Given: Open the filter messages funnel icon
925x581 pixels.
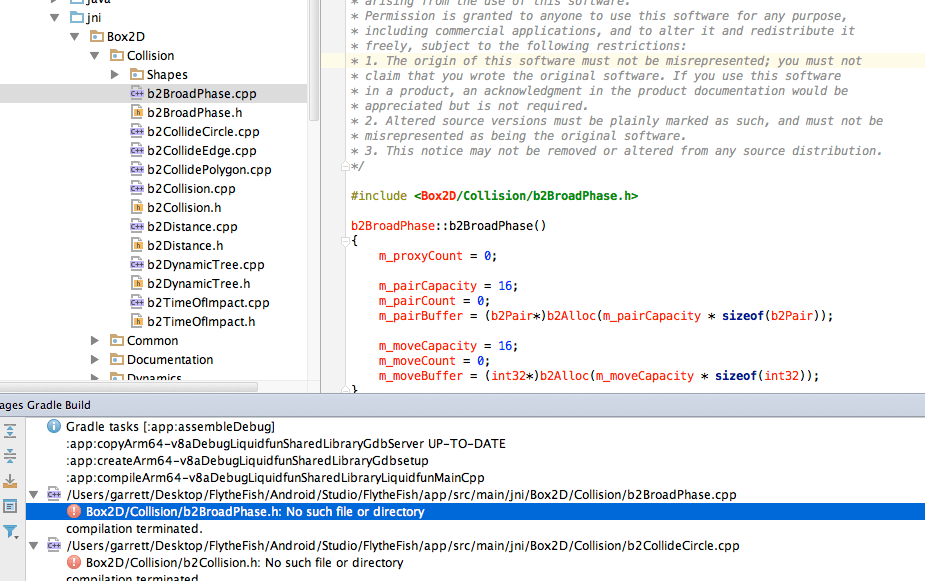Looking at the screenshot, I should click(x=10, y=531).
